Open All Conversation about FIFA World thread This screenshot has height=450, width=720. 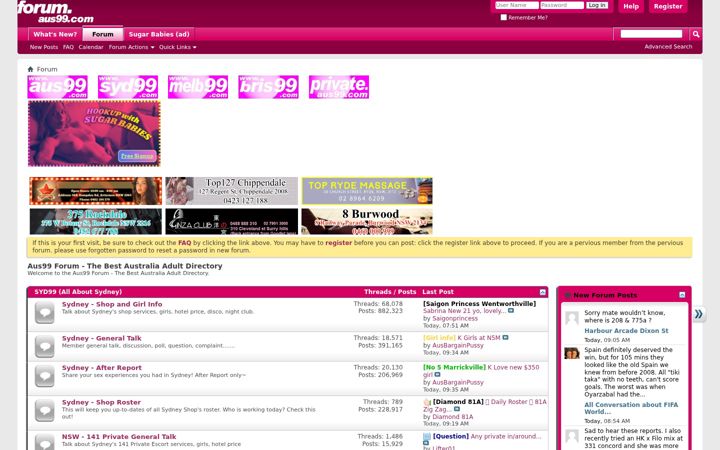click(631, 408)
